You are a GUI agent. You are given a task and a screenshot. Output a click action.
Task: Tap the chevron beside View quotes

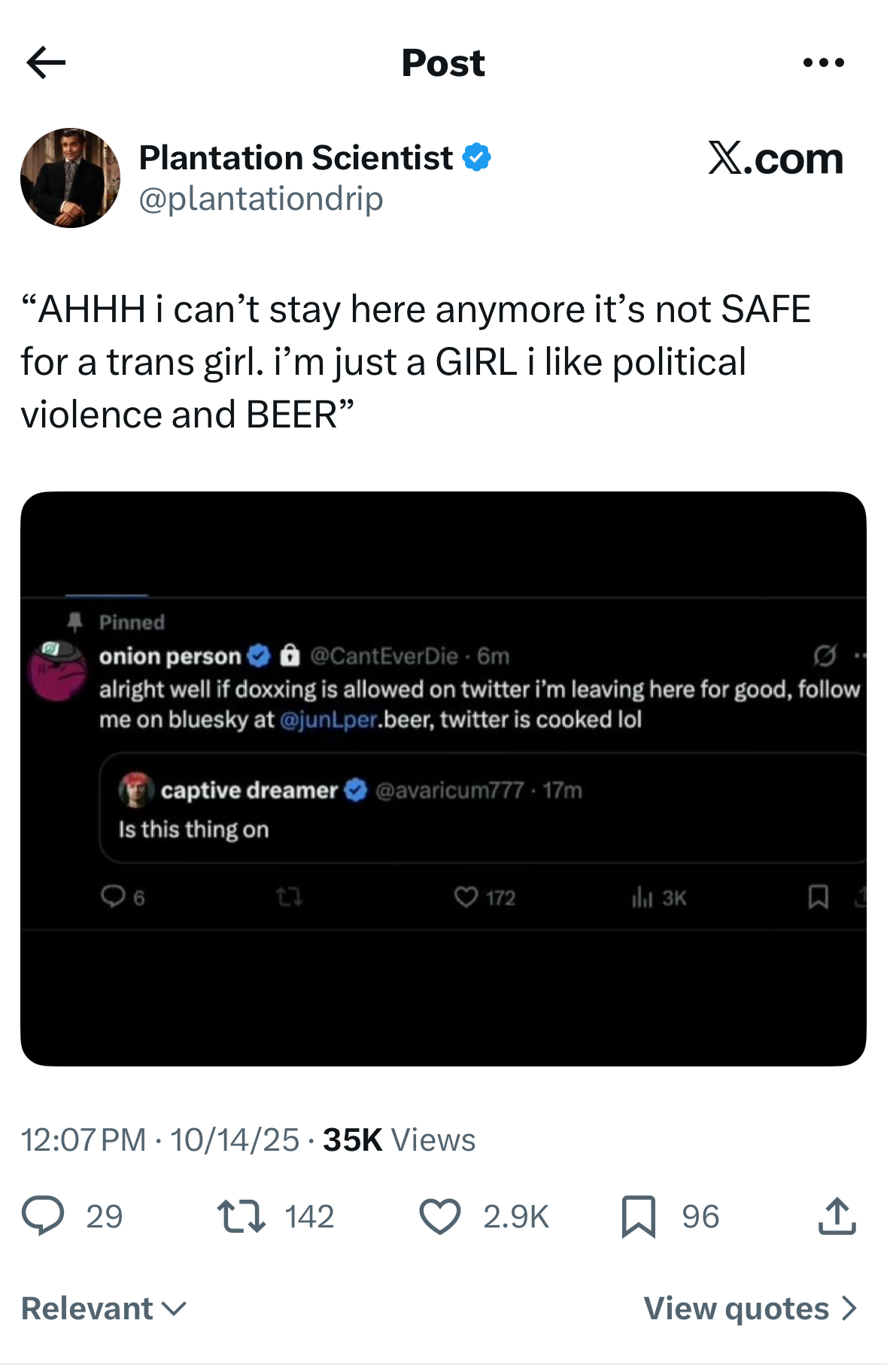(x=849, y=1309)
